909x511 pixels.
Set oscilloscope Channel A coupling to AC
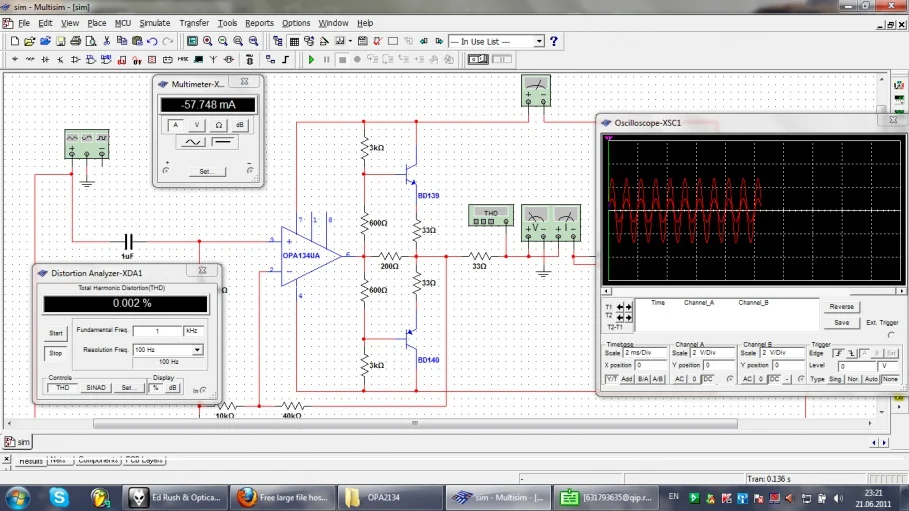pos(681,379)
